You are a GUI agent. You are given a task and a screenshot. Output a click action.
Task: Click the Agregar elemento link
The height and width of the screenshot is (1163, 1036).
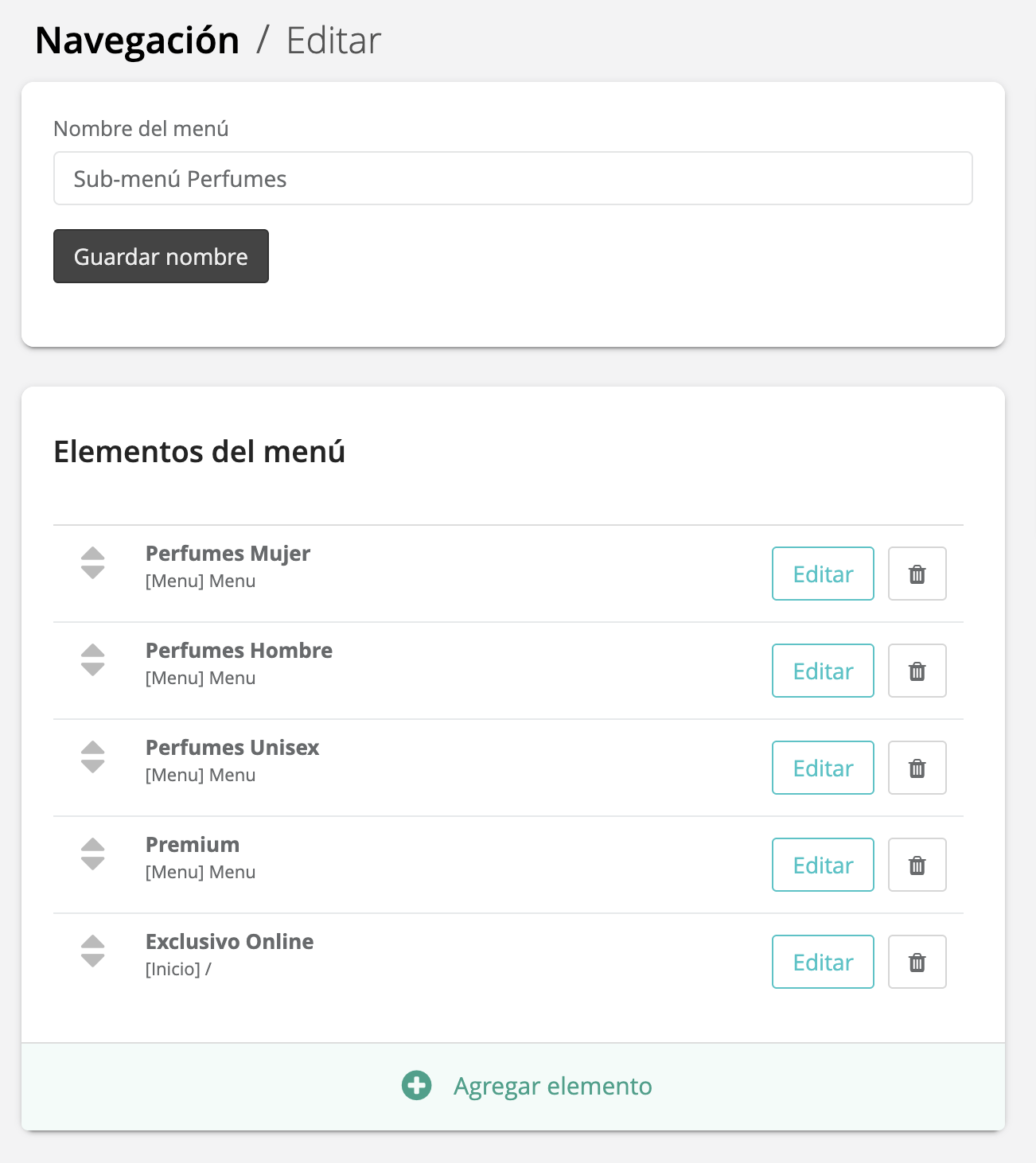(552, 1086)
